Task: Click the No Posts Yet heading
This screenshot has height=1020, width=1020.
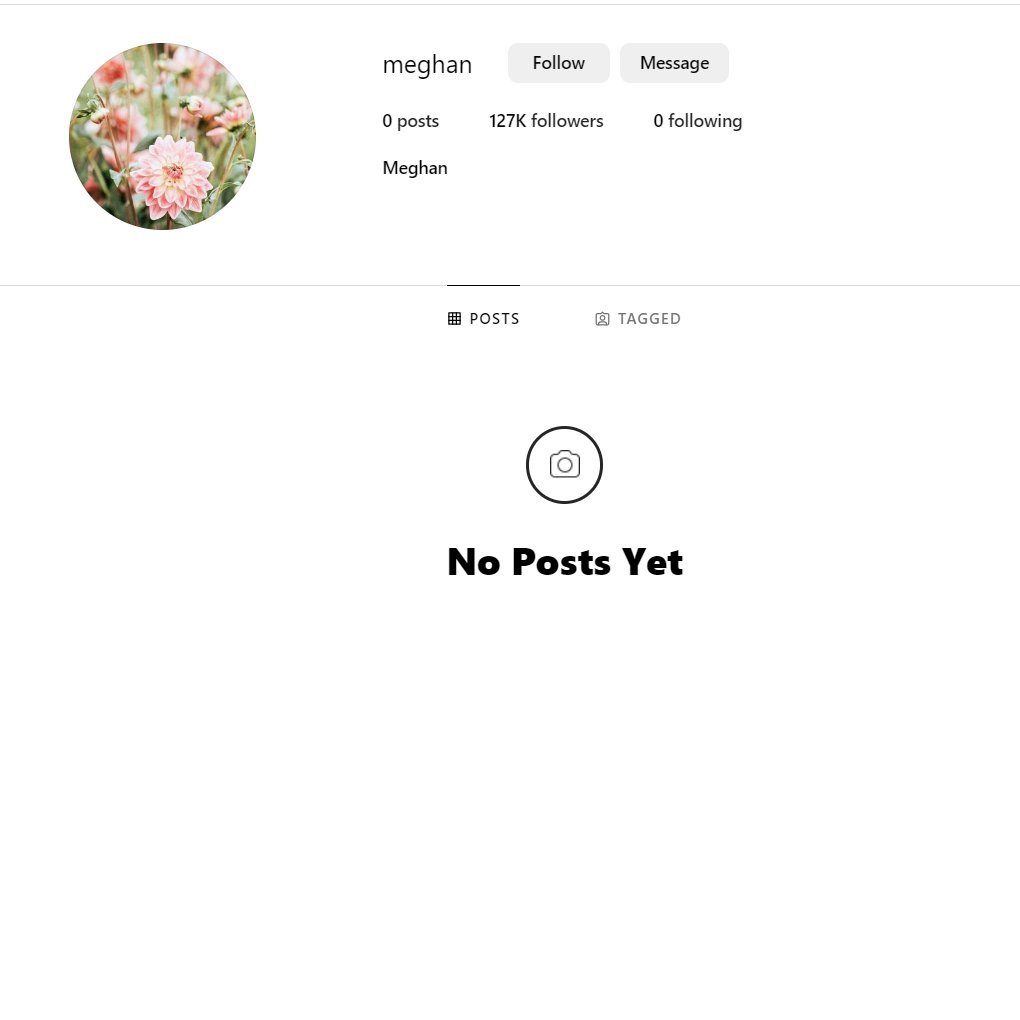Action: [565, 562]
